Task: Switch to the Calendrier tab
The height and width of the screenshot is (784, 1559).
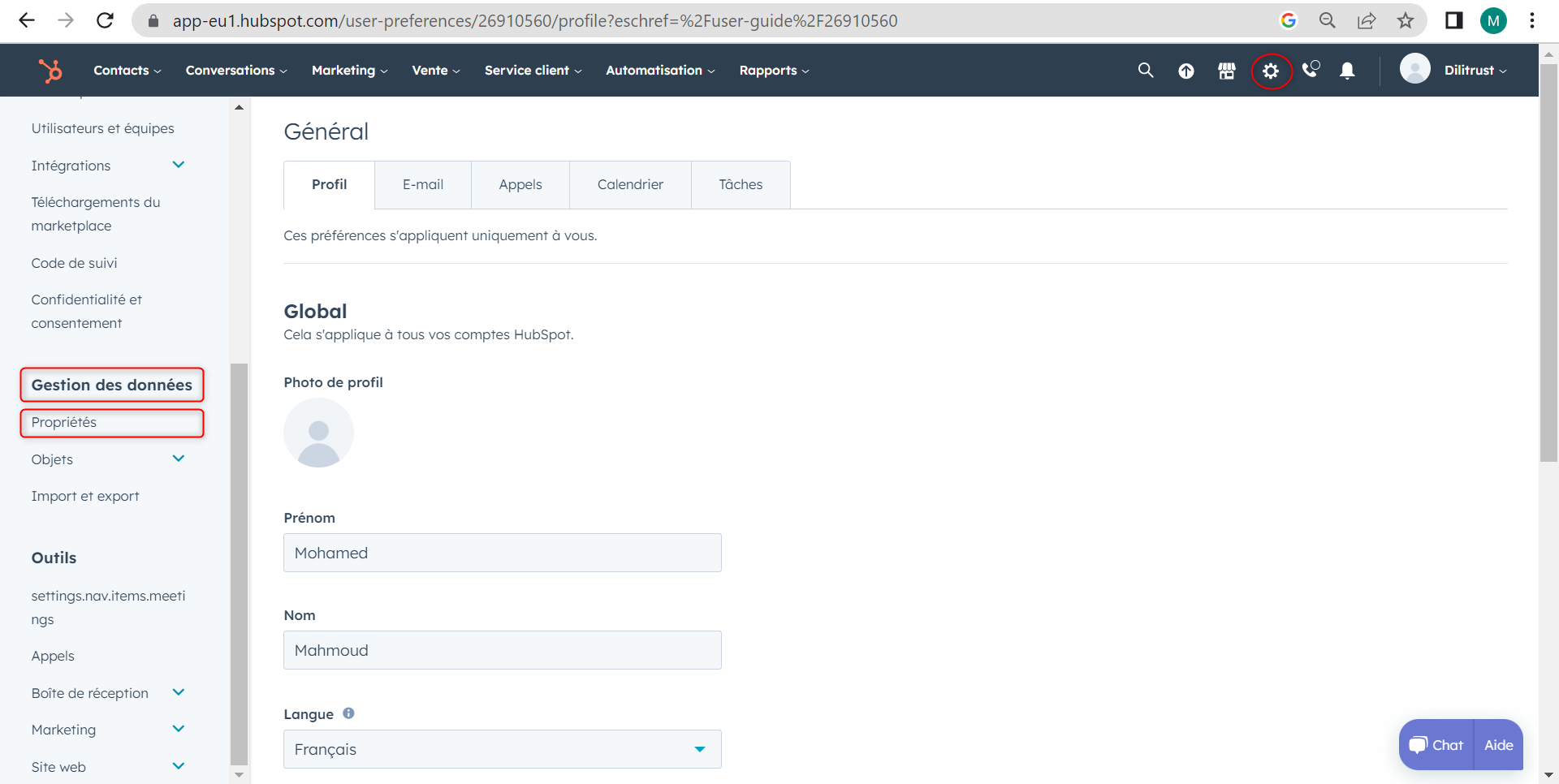Action: 630,185
